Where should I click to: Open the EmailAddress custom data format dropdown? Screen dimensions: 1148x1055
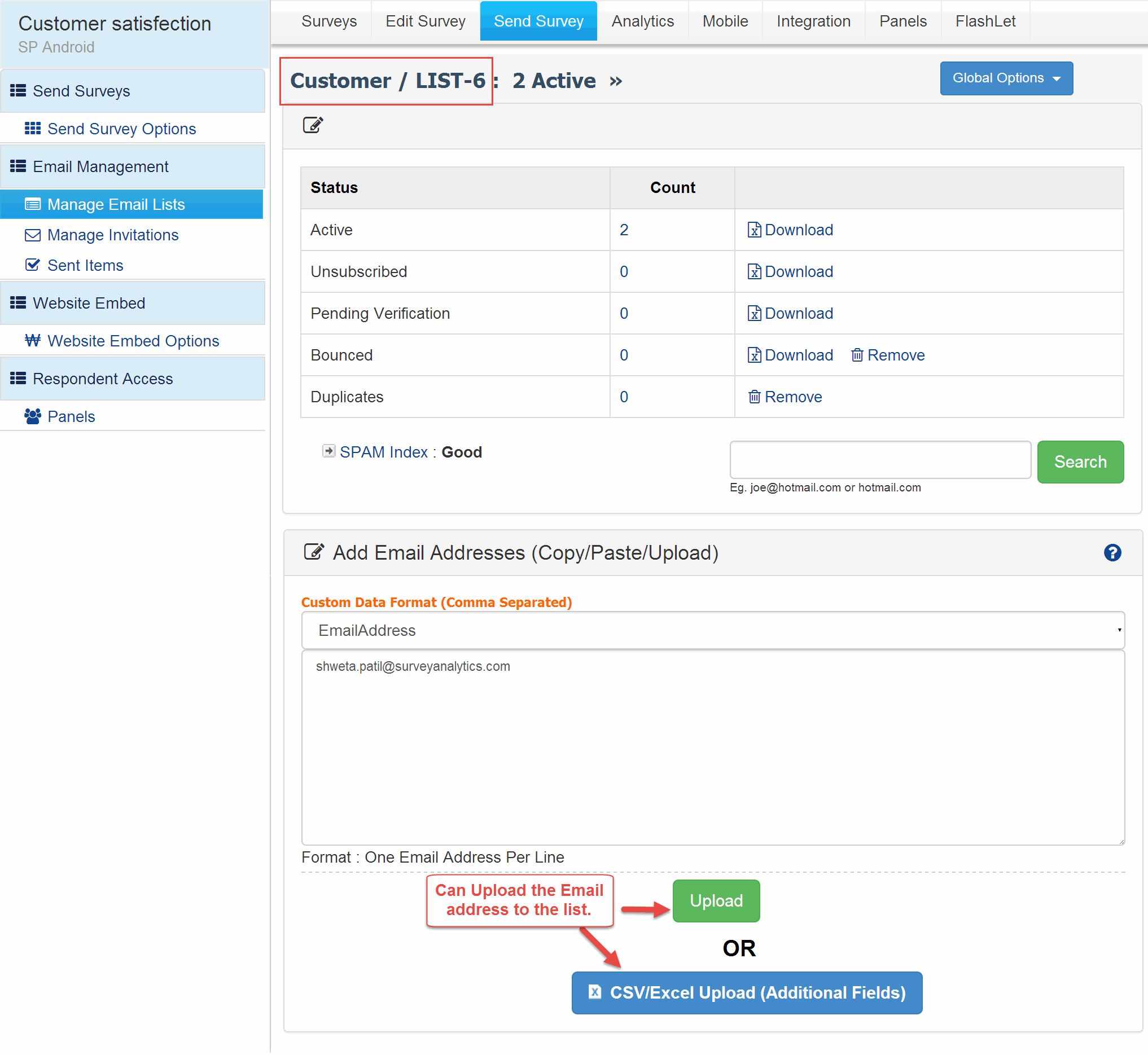[713, 630]
